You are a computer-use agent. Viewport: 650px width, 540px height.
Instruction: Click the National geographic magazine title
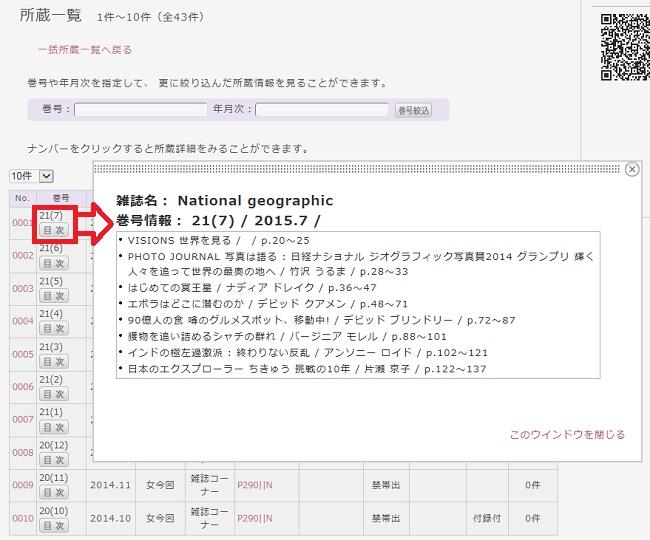pos(255,201)
